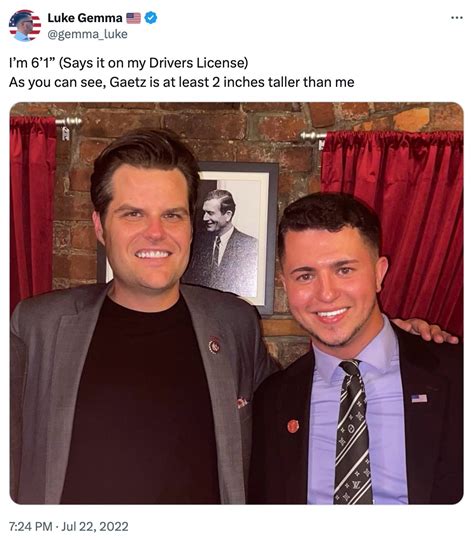The image size is (474, 542).
Task: Click the red curtain on the left edge
Action: pyautogui.click(x=32, y=207)
